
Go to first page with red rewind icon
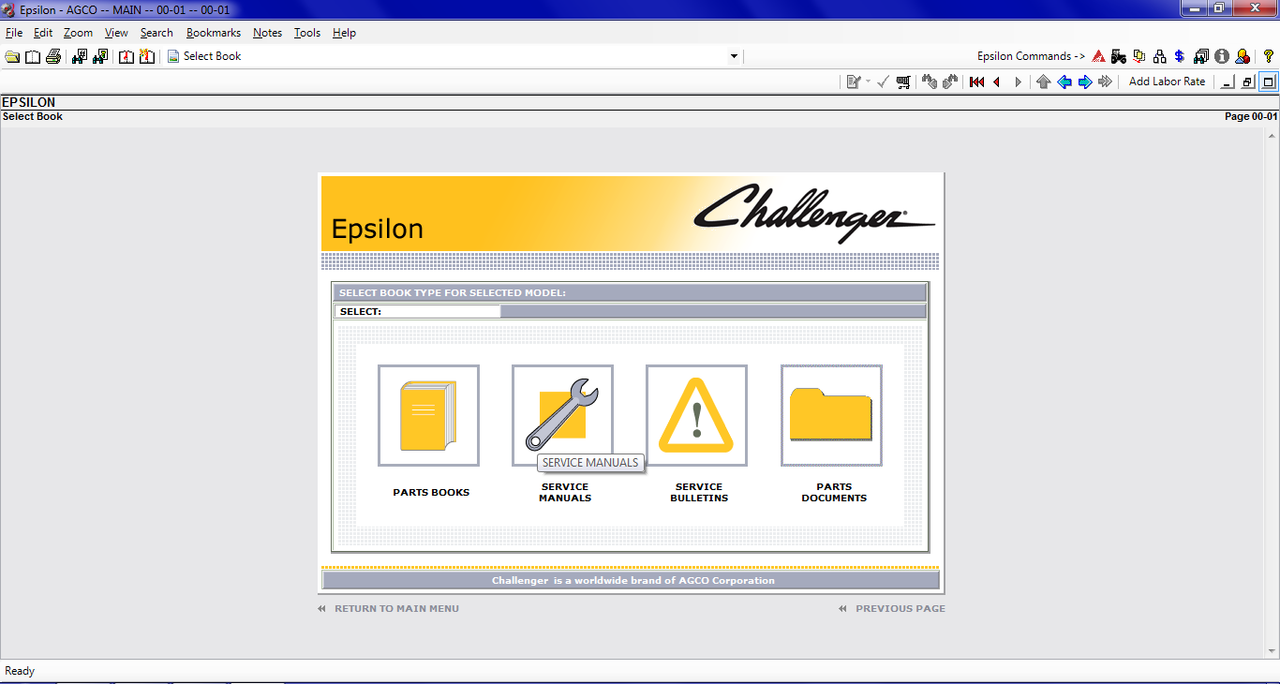coord(977,82)
